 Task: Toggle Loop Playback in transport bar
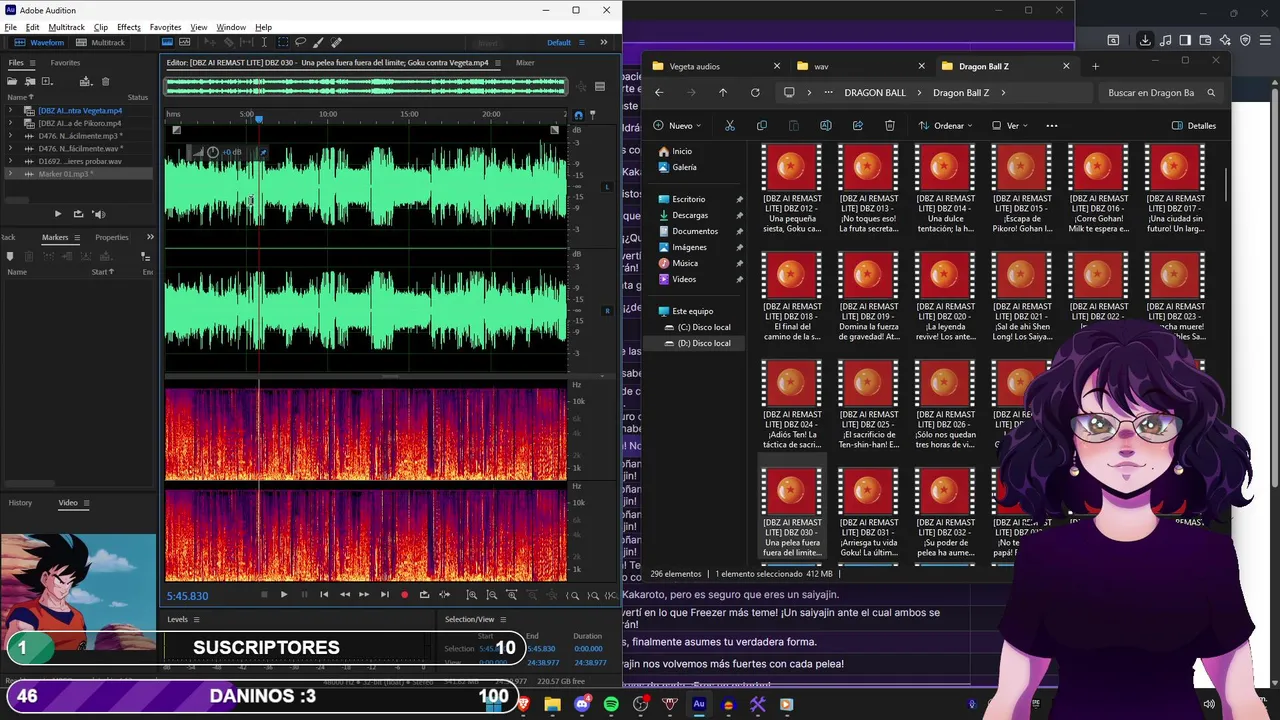[424, 595]
